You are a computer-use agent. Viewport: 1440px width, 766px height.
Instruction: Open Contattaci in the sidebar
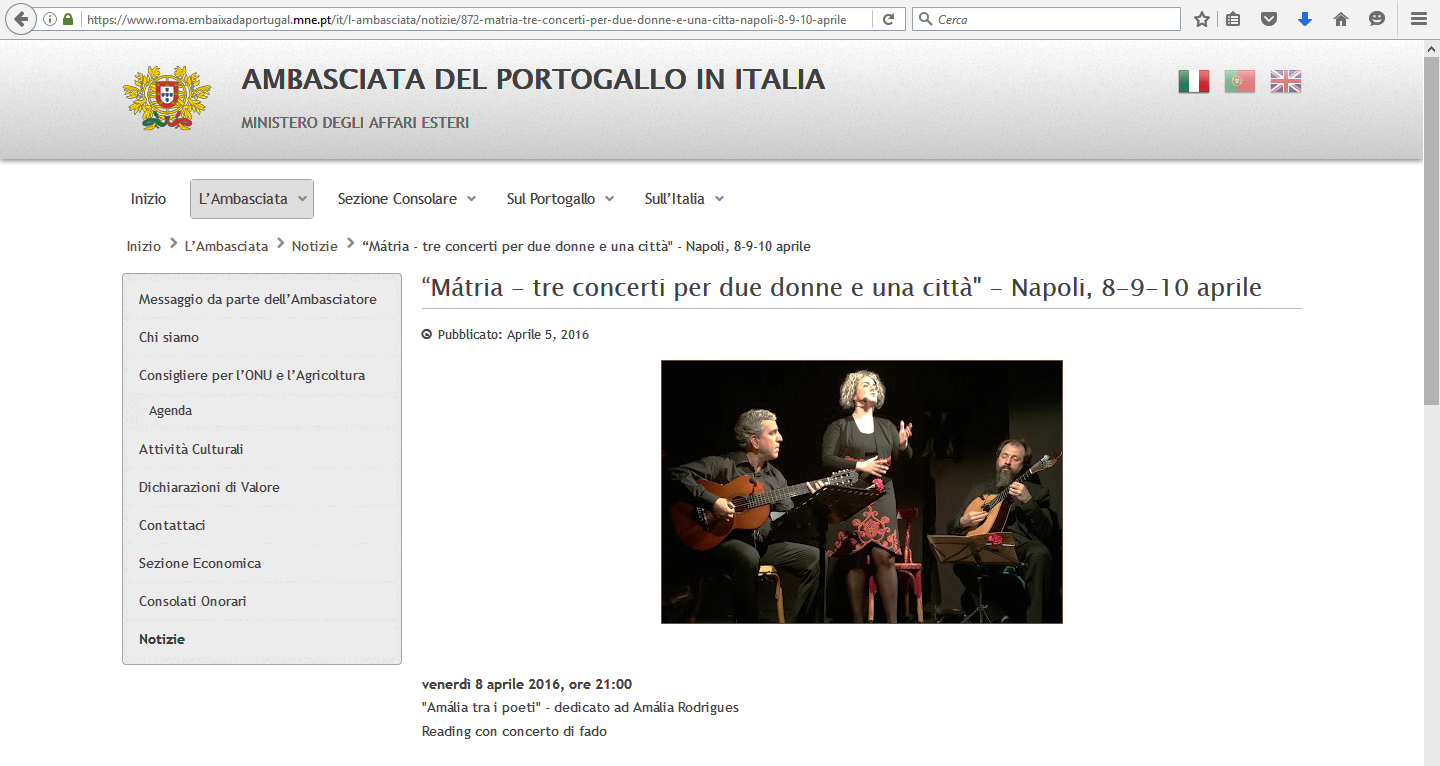[172, 525]
